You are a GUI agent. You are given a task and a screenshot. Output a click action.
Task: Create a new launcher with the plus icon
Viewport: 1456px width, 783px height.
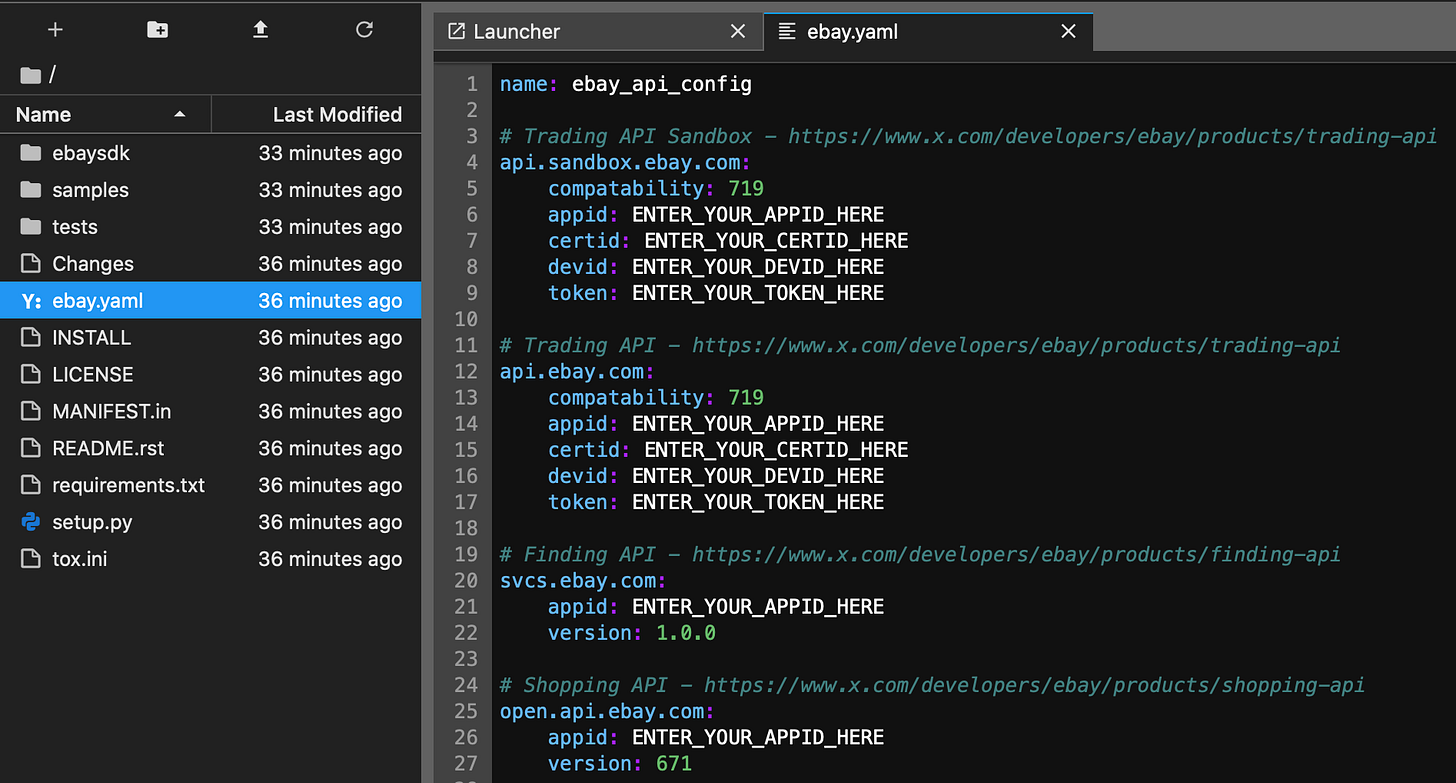pos(55,29)
